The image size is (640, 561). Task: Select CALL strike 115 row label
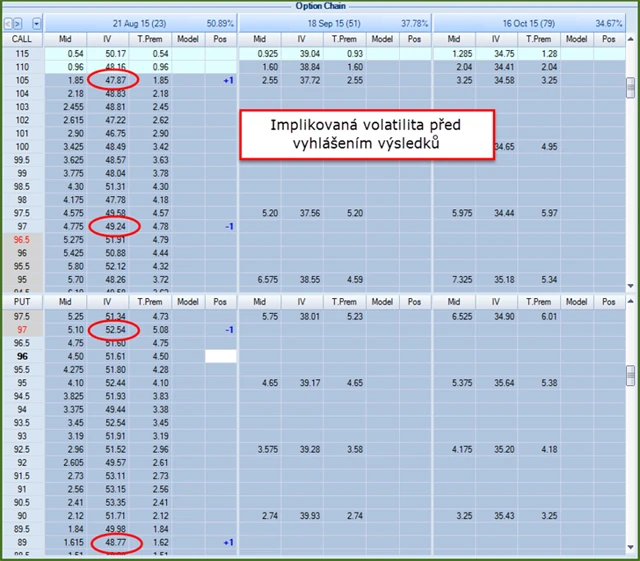pyautogui.click(x=22, y=53)
